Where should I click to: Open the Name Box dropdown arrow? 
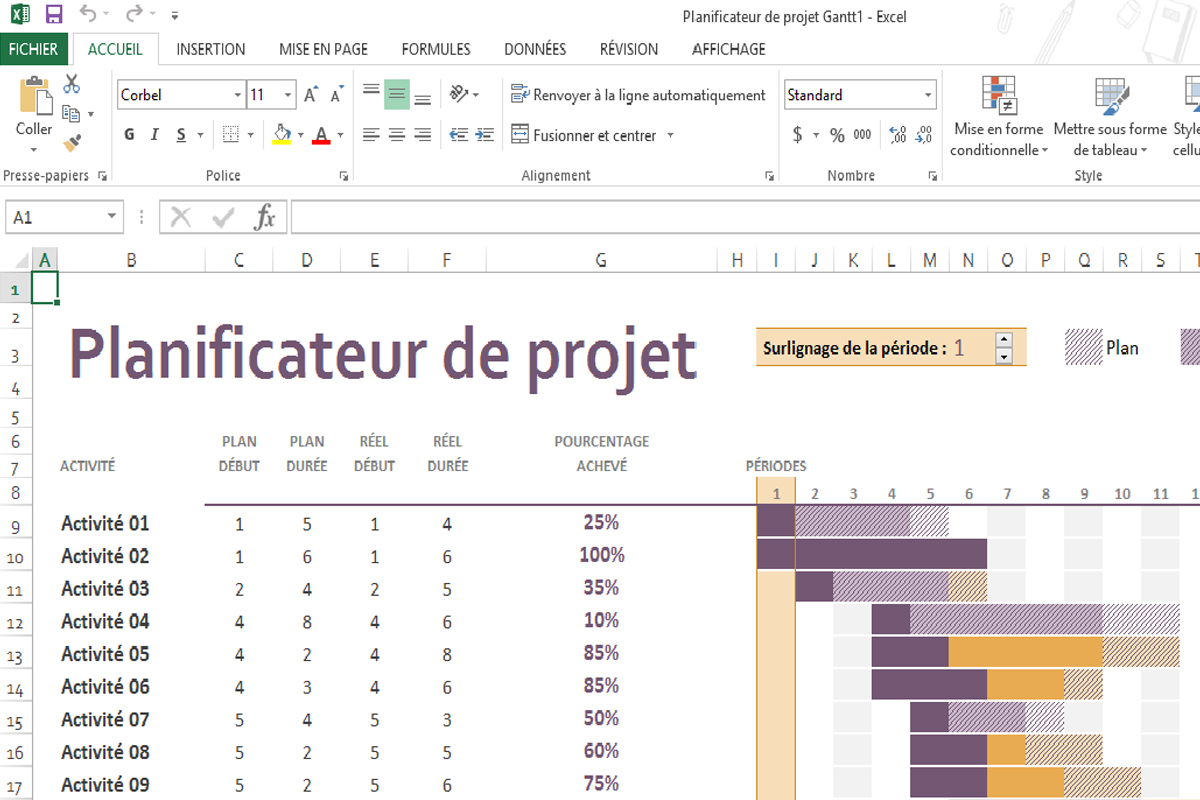click(x=112, y=217)
